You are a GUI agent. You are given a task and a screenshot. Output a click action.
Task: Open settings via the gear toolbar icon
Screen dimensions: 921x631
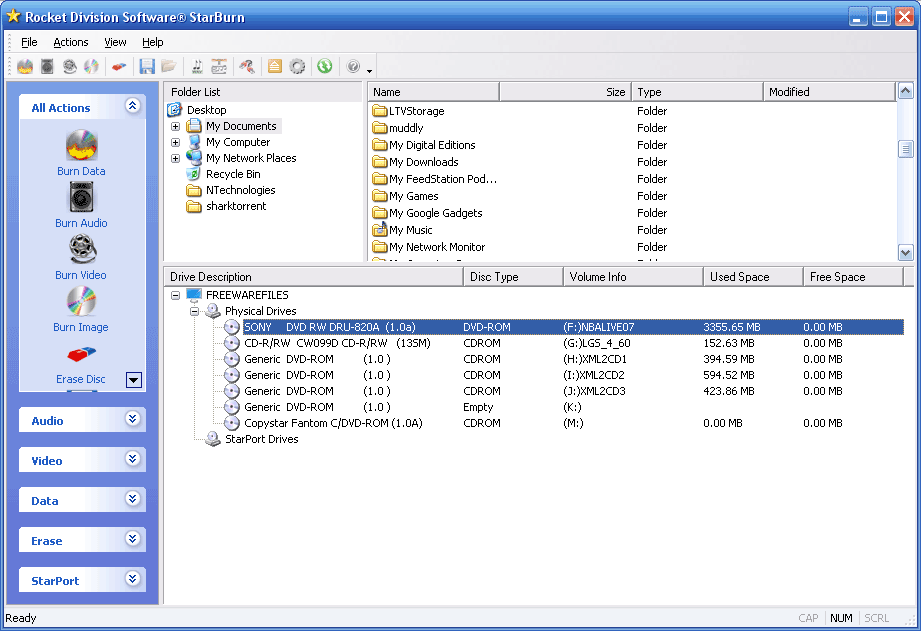click(x=297, y=66)
